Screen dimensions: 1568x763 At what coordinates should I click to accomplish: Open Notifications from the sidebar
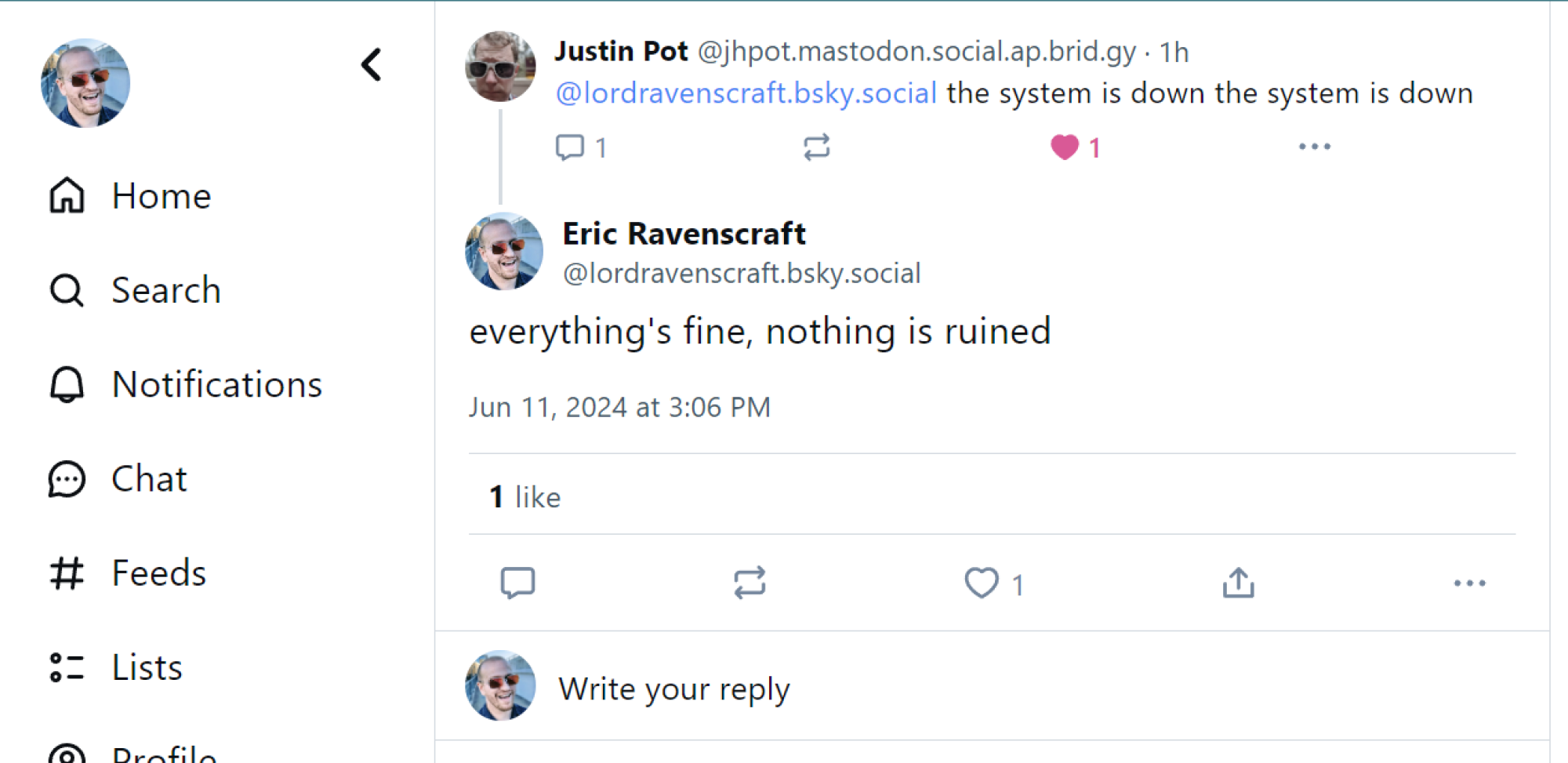[x=217, y=384]
